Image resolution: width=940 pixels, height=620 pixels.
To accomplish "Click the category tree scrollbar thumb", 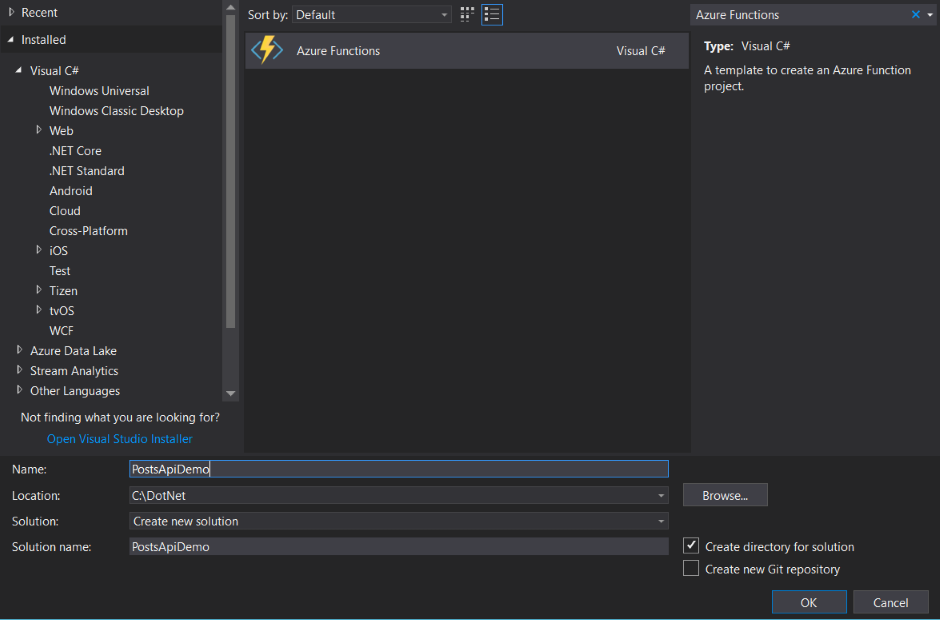I will [x=230, y=171].
